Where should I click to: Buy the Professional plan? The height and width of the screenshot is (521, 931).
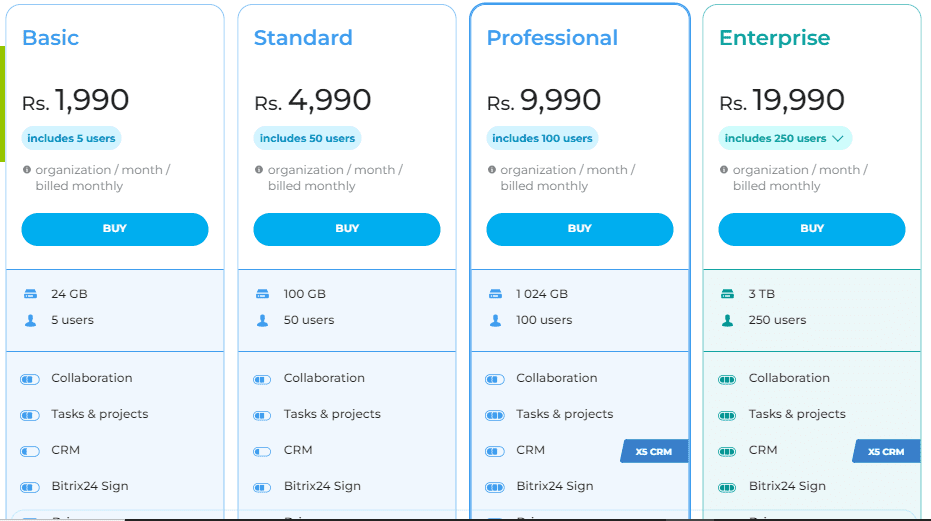(580, 229)
